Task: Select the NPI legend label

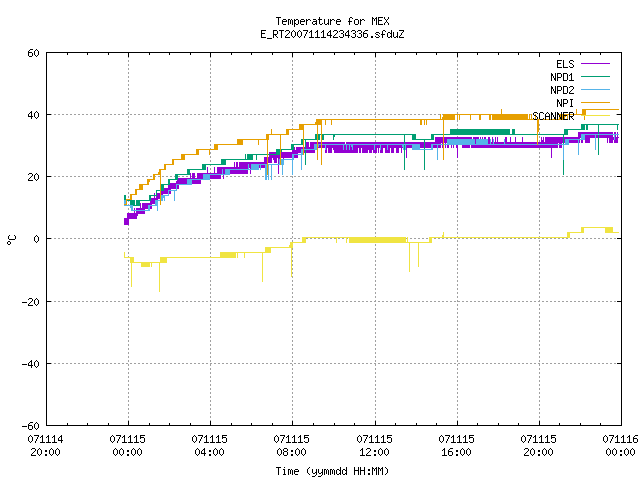Action: (565, 103)
